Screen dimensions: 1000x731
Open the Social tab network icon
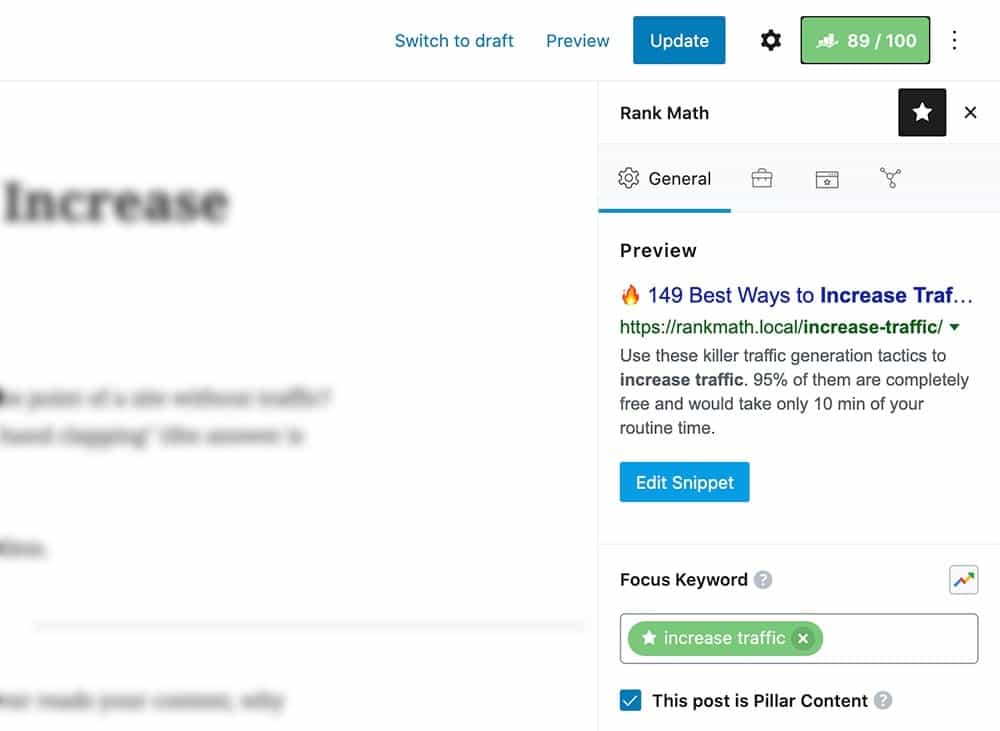[890, 179]
